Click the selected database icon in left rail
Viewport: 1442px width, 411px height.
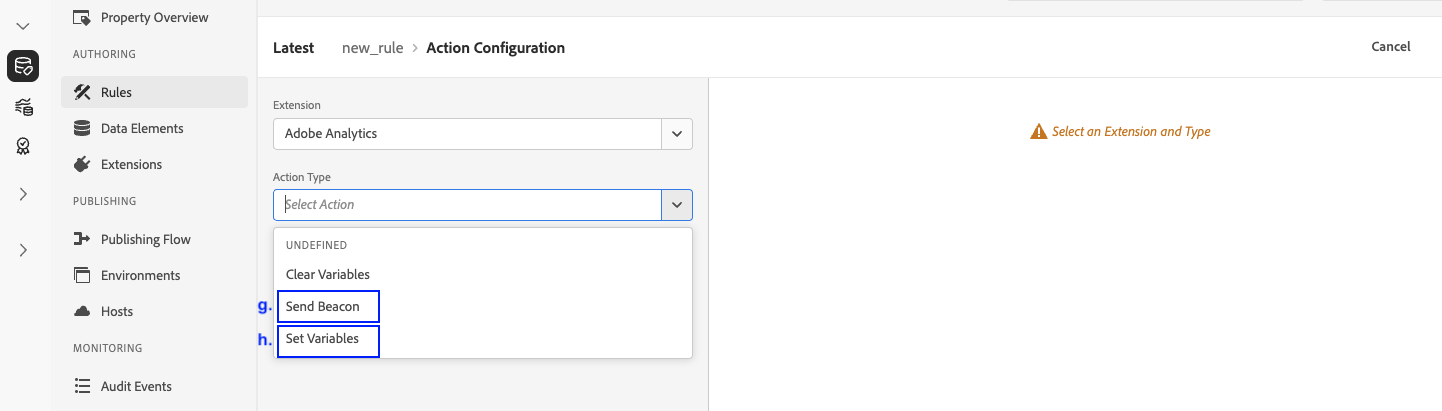23,67
